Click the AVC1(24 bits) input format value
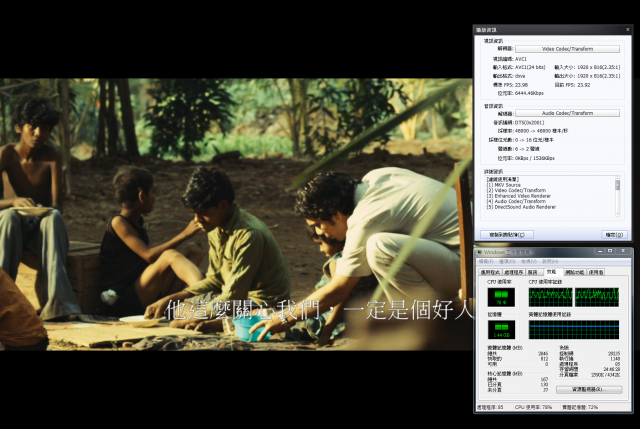The image size is (640, 429). [530, 67]
